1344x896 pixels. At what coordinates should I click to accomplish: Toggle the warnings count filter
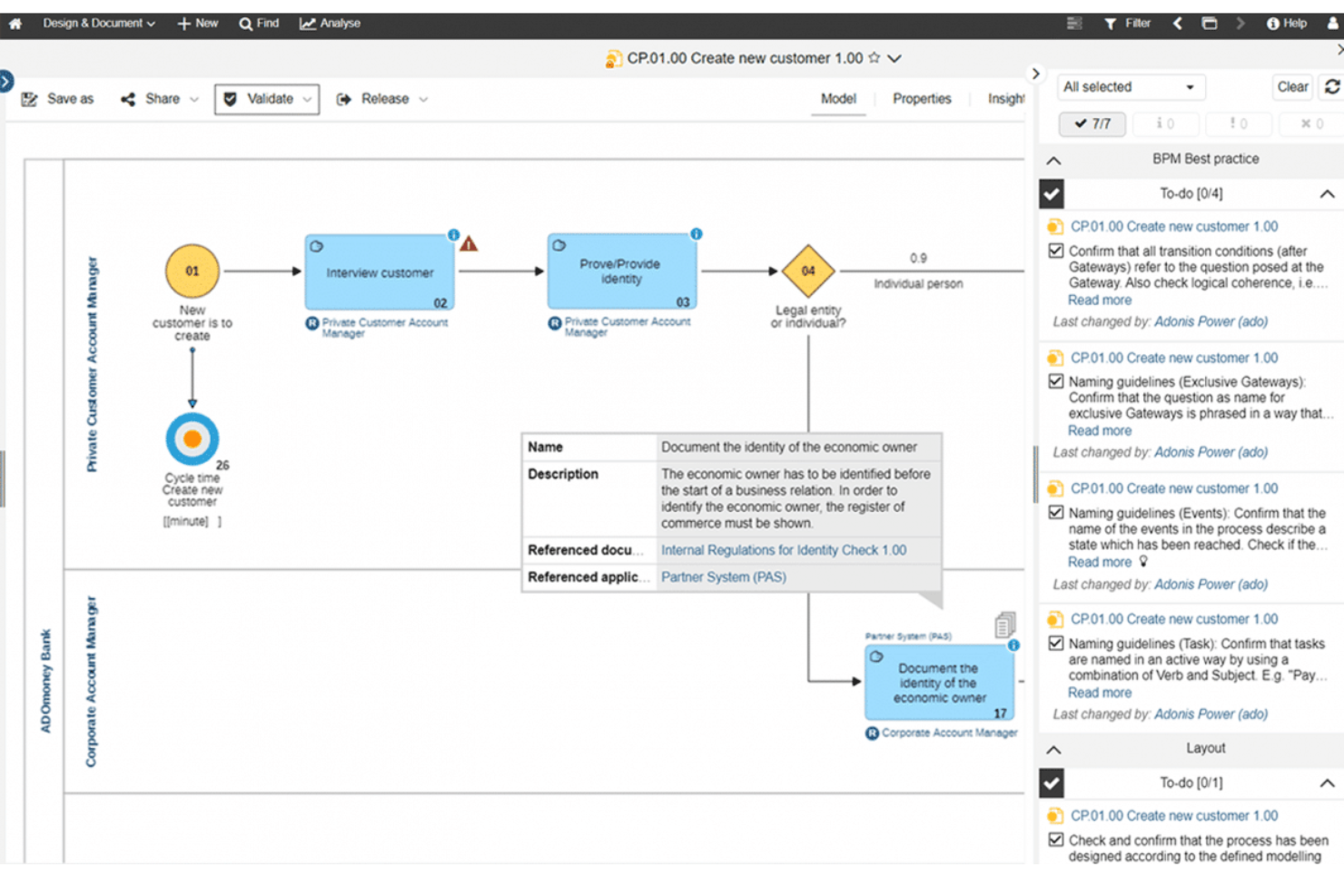point(1239,123)
